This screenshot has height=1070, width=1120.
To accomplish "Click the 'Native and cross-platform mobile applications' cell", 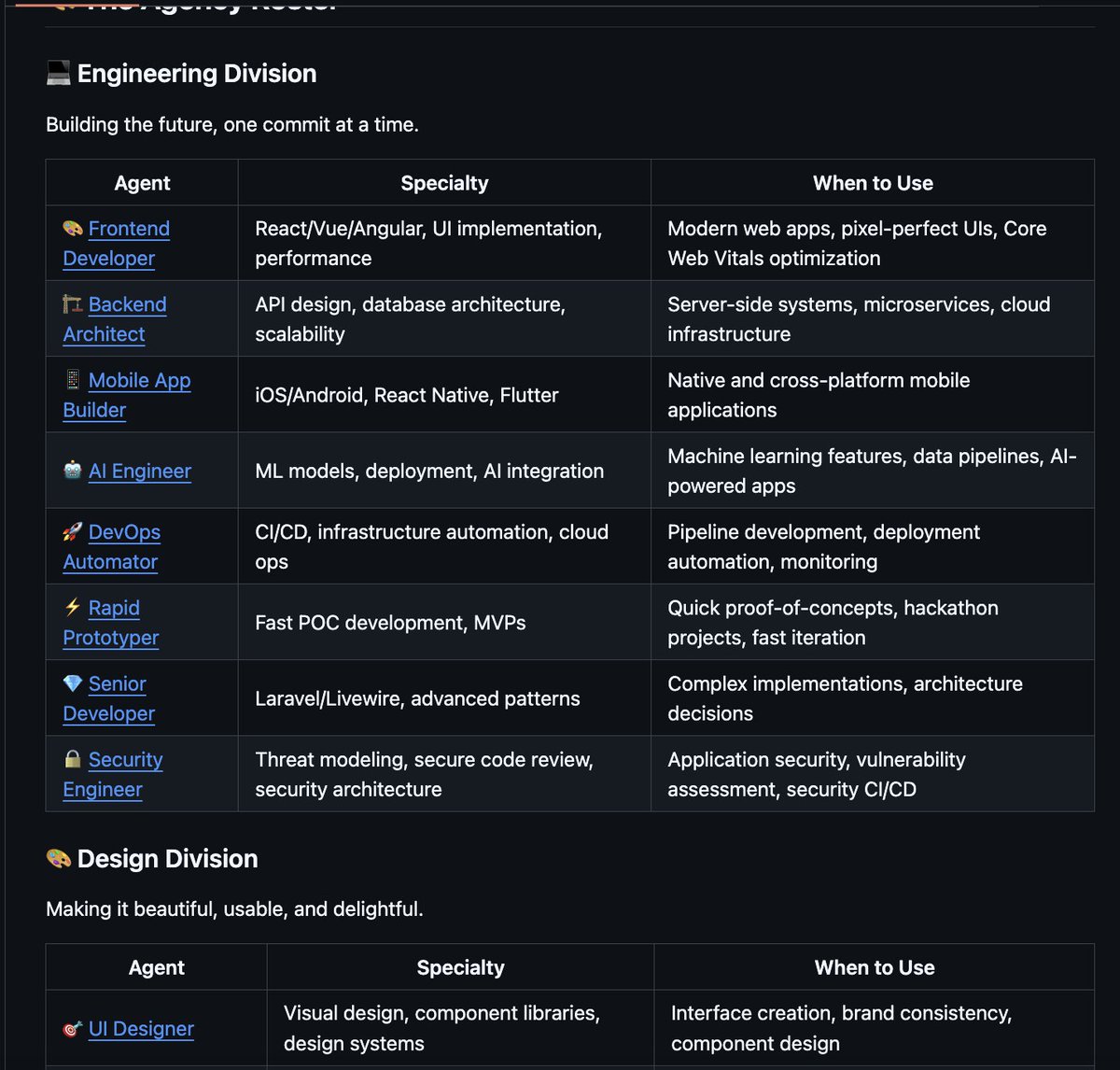I will pos(873,394).
